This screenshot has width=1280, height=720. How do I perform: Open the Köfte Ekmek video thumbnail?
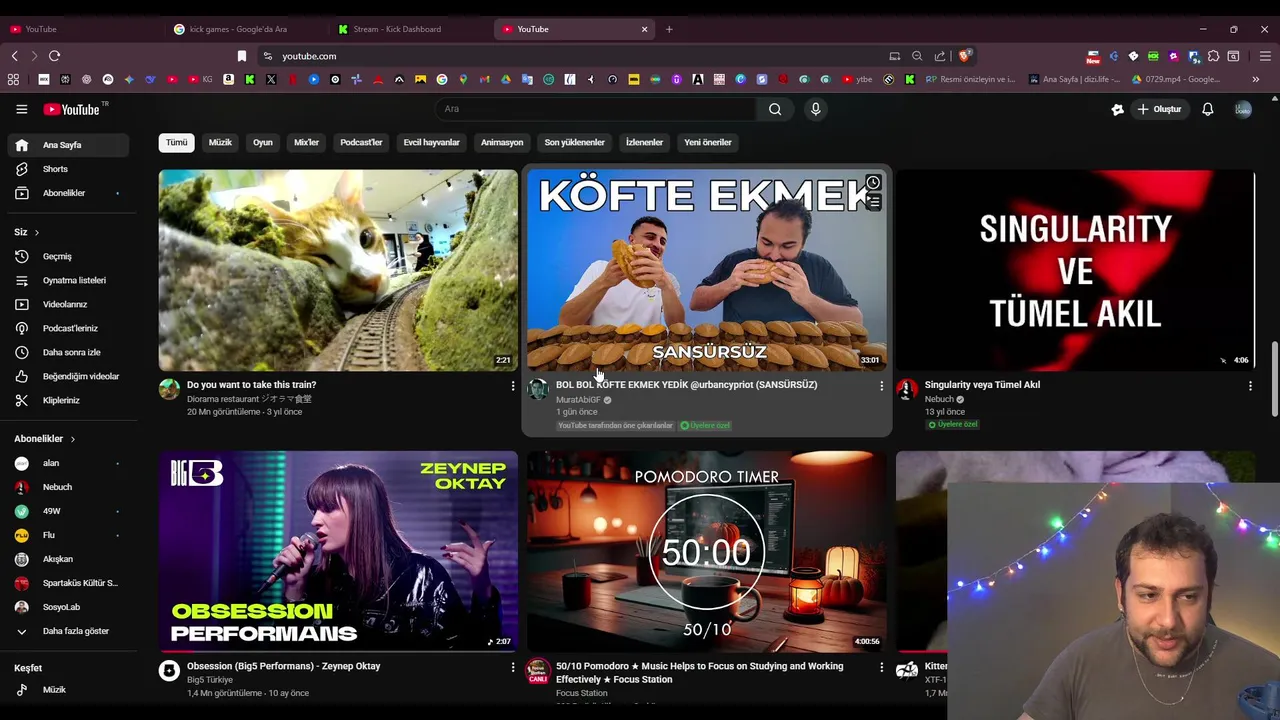click(x=706, y=270)
